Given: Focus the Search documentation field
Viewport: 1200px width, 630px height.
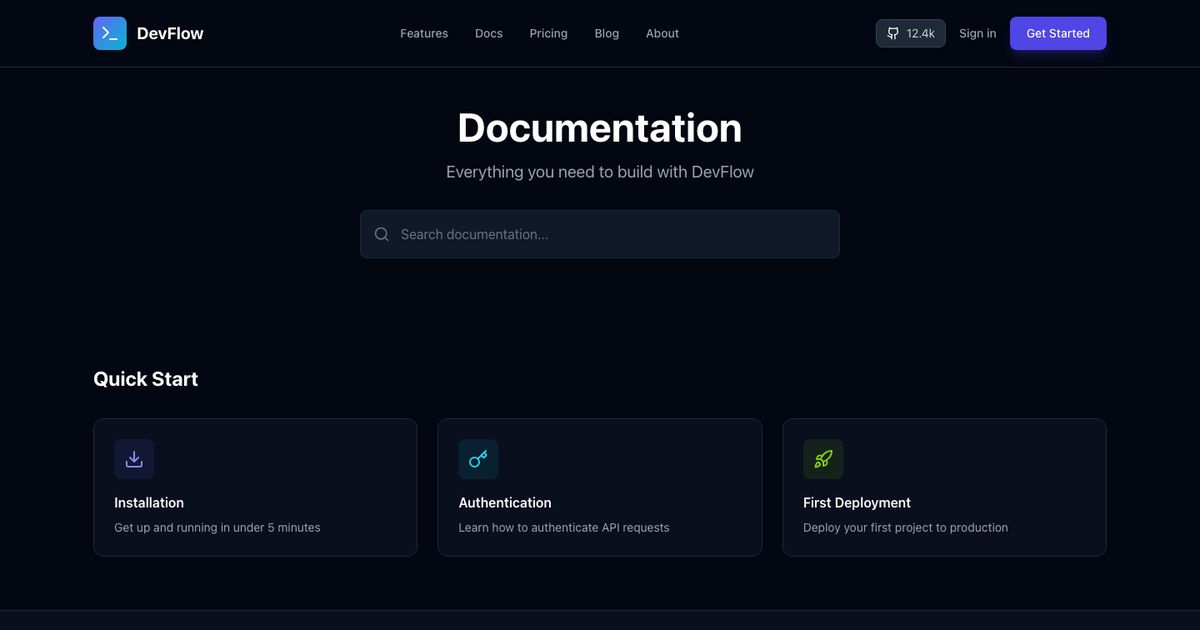Looking at the screenshot, I should click(600, 234).
